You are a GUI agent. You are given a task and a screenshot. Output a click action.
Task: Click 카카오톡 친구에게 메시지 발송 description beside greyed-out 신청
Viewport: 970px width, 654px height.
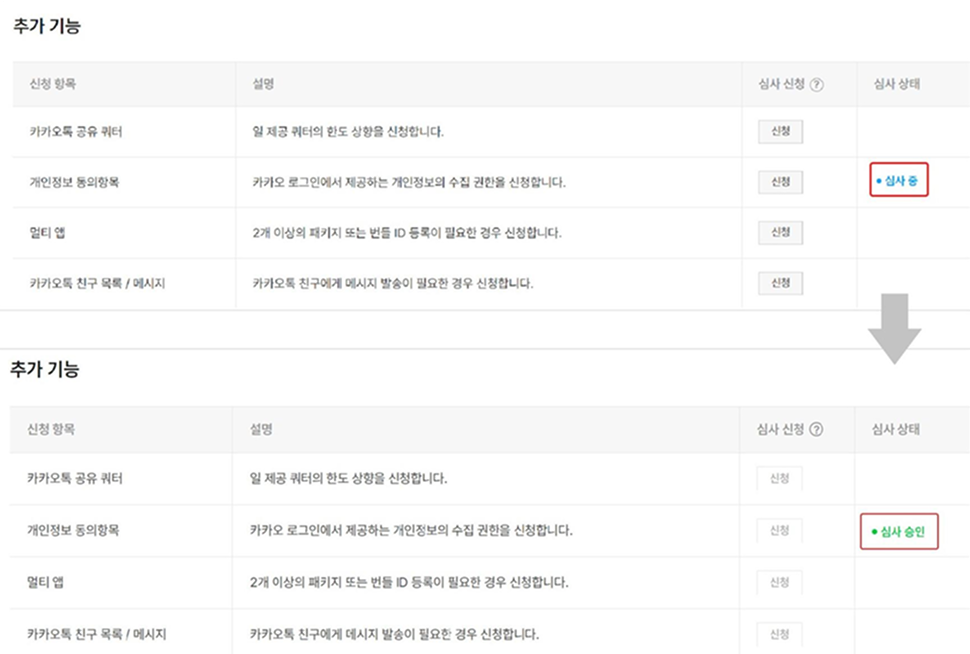pos(395,634)
